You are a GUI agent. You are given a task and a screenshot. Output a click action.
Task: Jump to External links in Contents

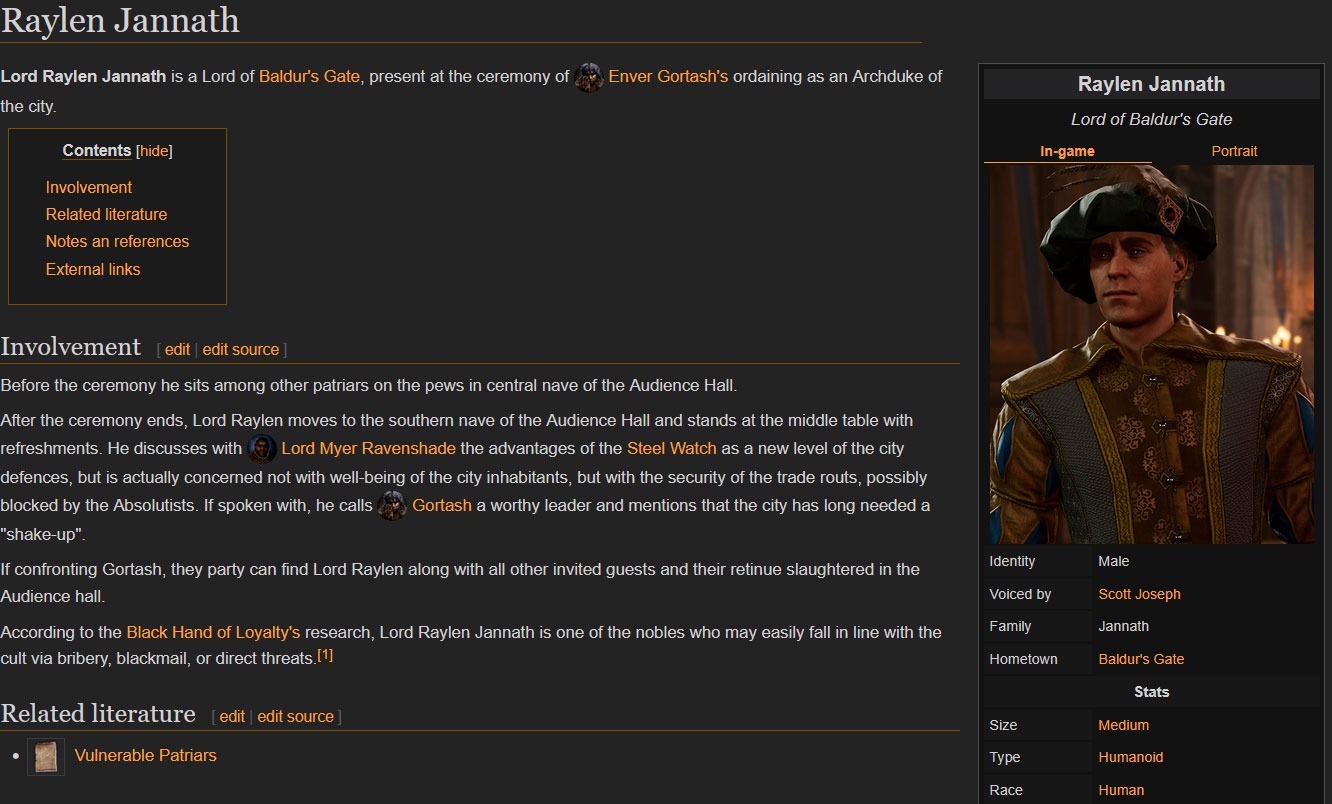(x=93, y=269)
